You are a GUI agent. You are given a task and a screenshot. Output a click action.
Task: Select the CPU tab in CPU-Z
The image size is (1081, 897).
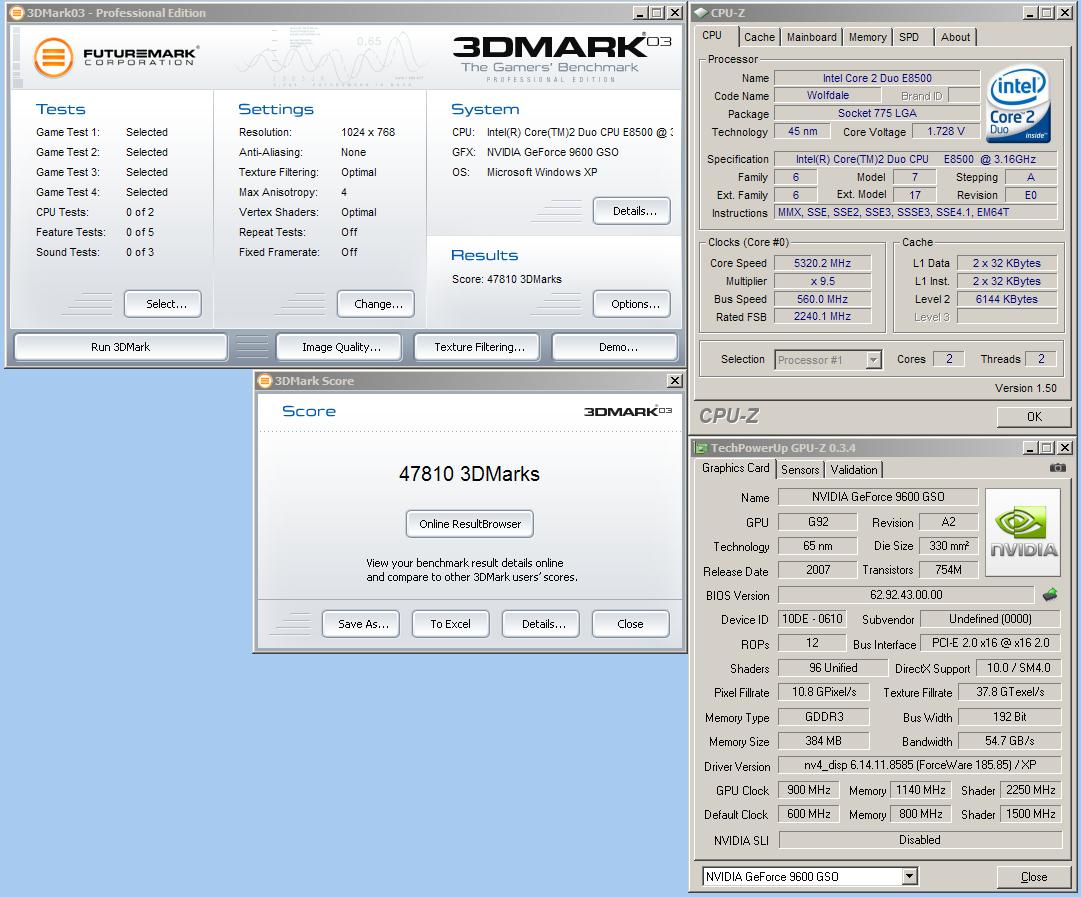(712, 35)
